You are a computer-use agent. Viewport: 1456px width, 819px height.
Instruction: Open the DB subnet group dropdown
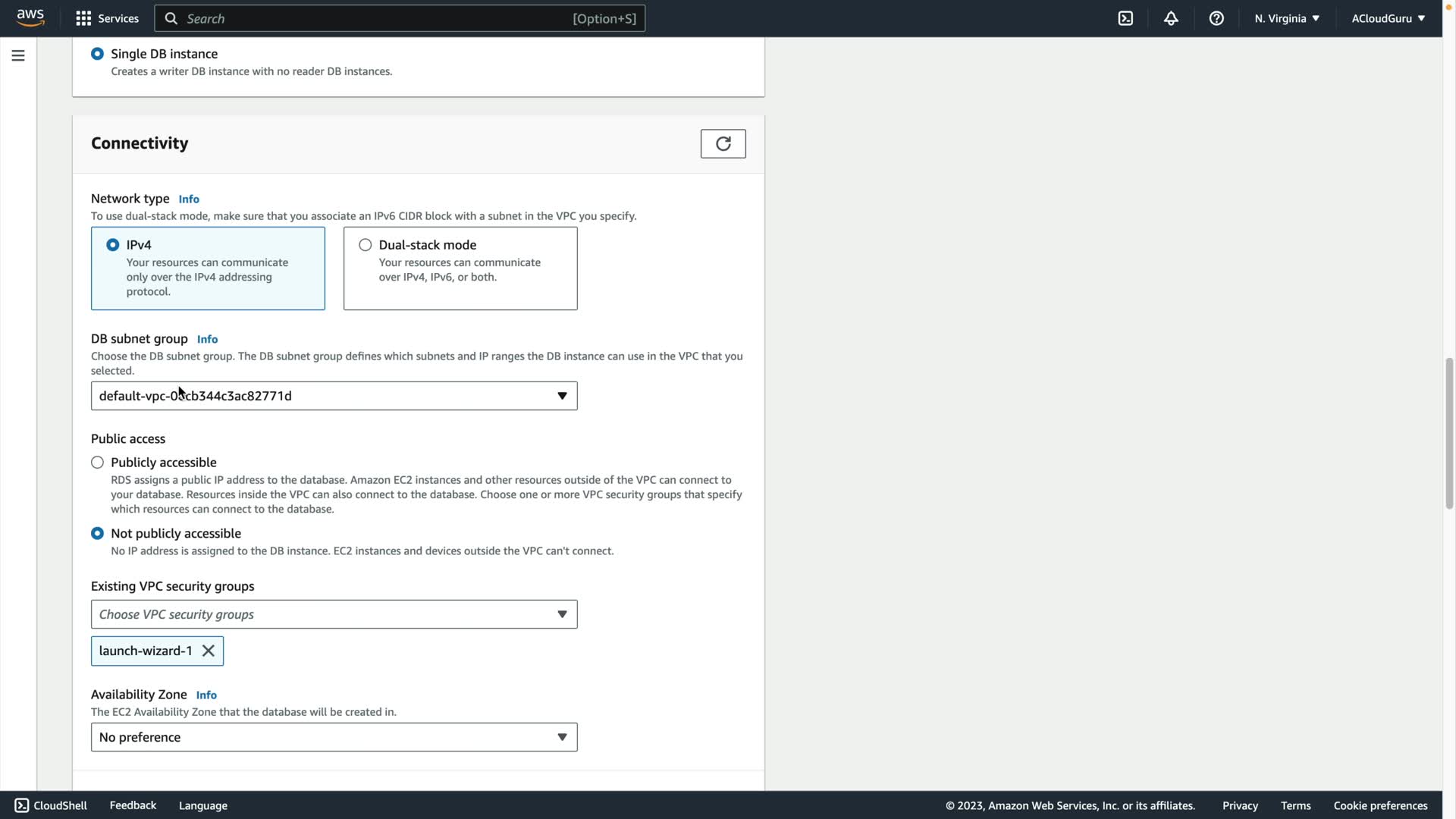(x=334, y=396)
